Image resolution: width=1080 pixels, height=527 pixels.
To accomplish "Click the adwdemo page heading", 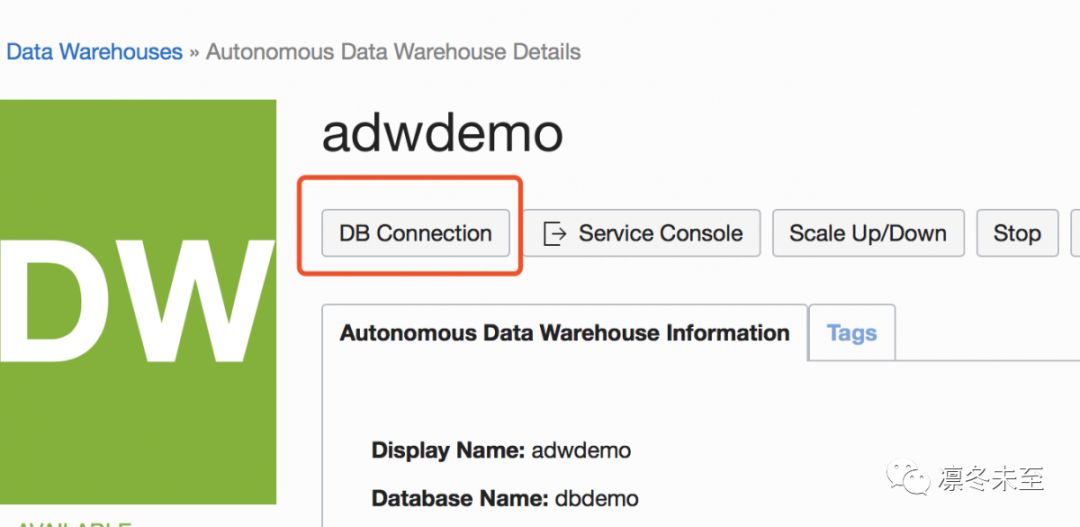I will click(442, 135).
